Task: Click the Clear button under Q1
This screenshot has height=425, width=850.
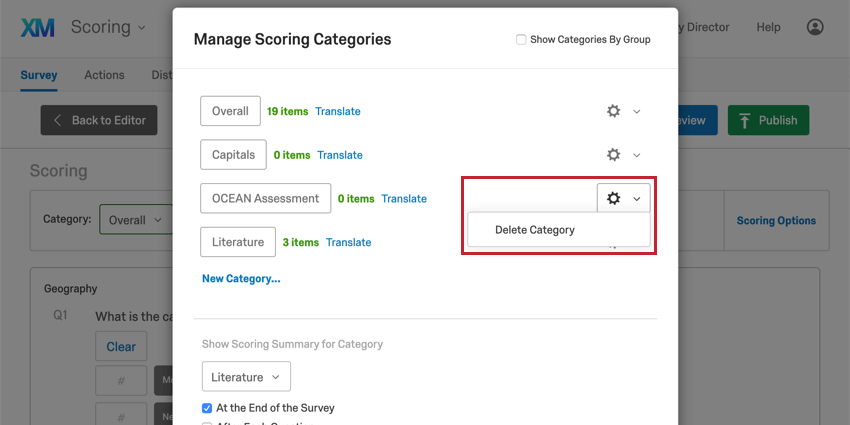Action: 121,347
